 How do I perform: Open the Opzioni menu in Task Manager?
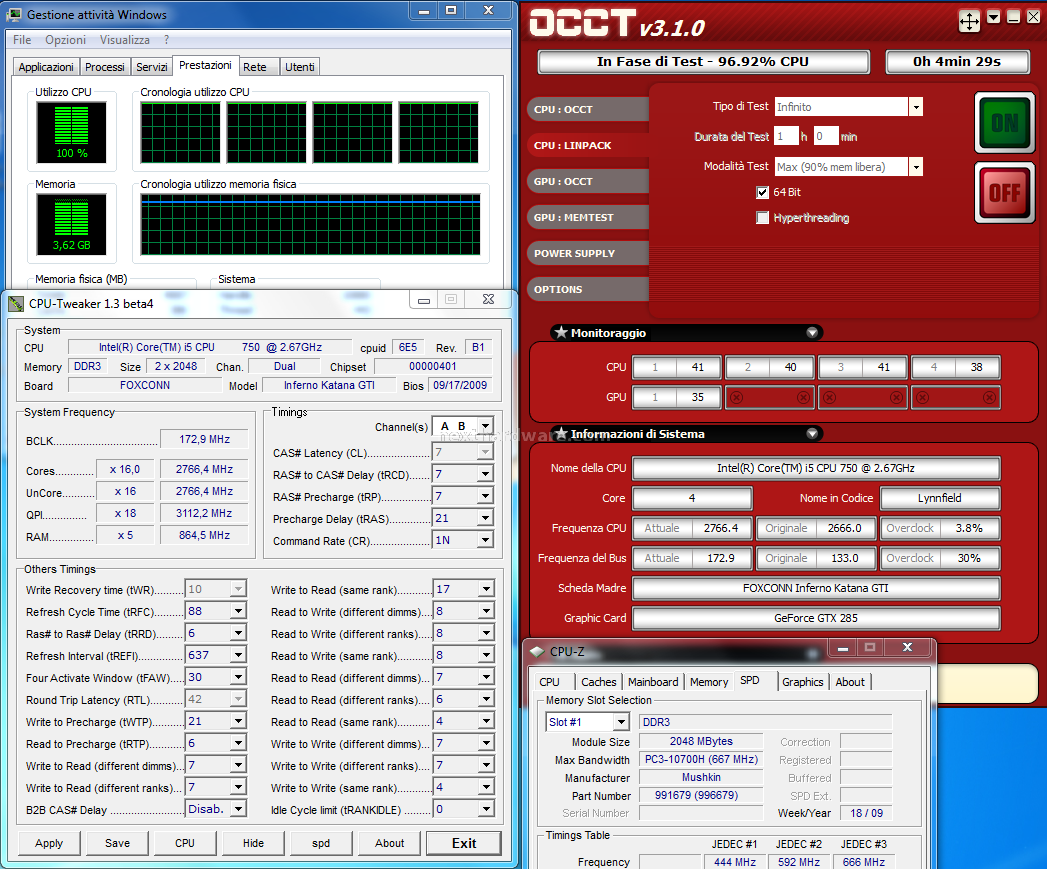pyautogui.click(x=65, y=40)
